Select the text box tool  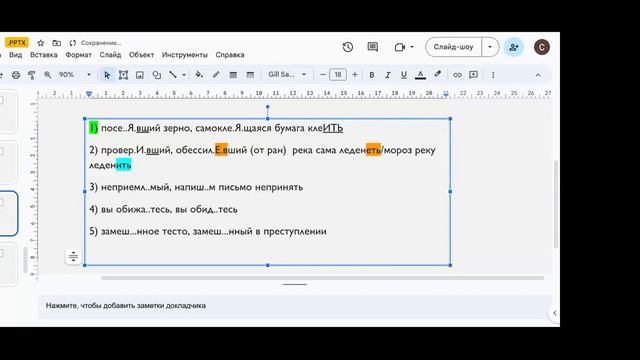tap(123, 75)
